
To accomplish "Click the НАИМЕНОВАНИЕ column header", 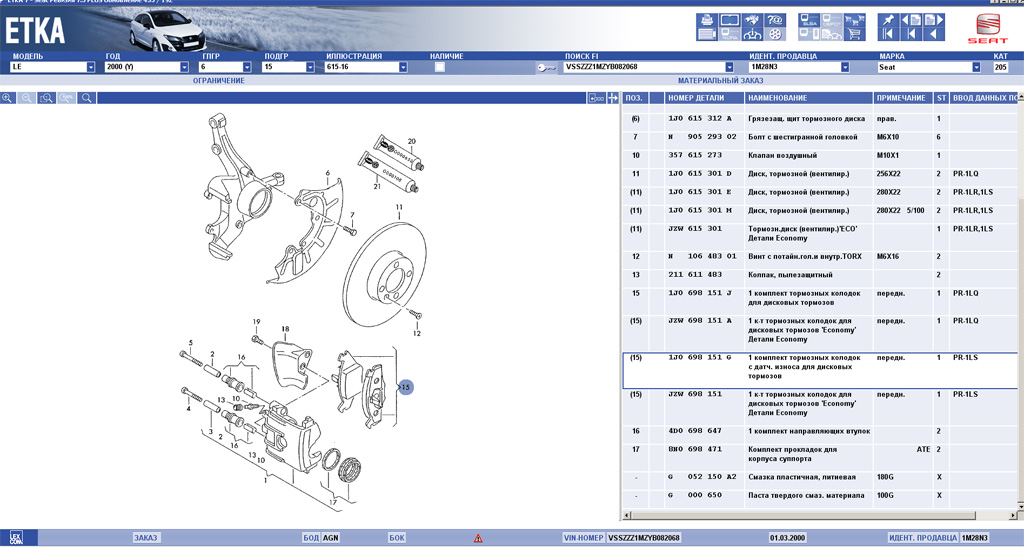I will (x=808, y=98).
